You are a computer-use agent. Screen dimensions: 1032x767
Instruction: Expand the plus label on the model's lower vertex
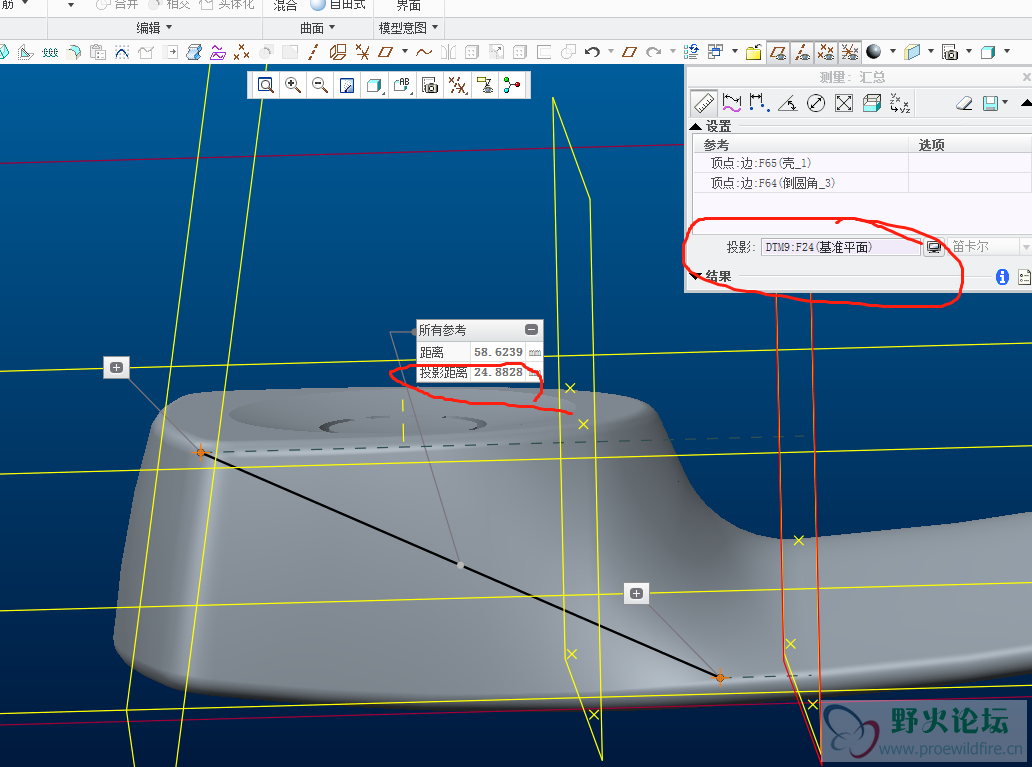pos(636,594)
